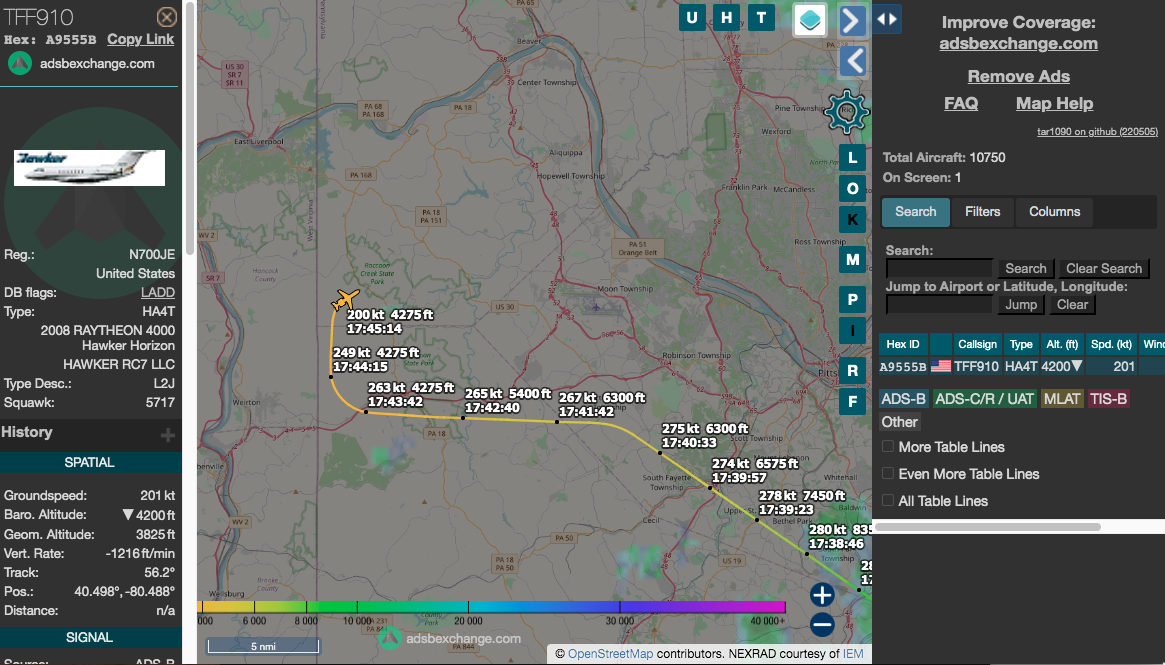Click the R map button
Viewport: 1165px width, 665px height.
pyautogui.click(x=852, y=371)
